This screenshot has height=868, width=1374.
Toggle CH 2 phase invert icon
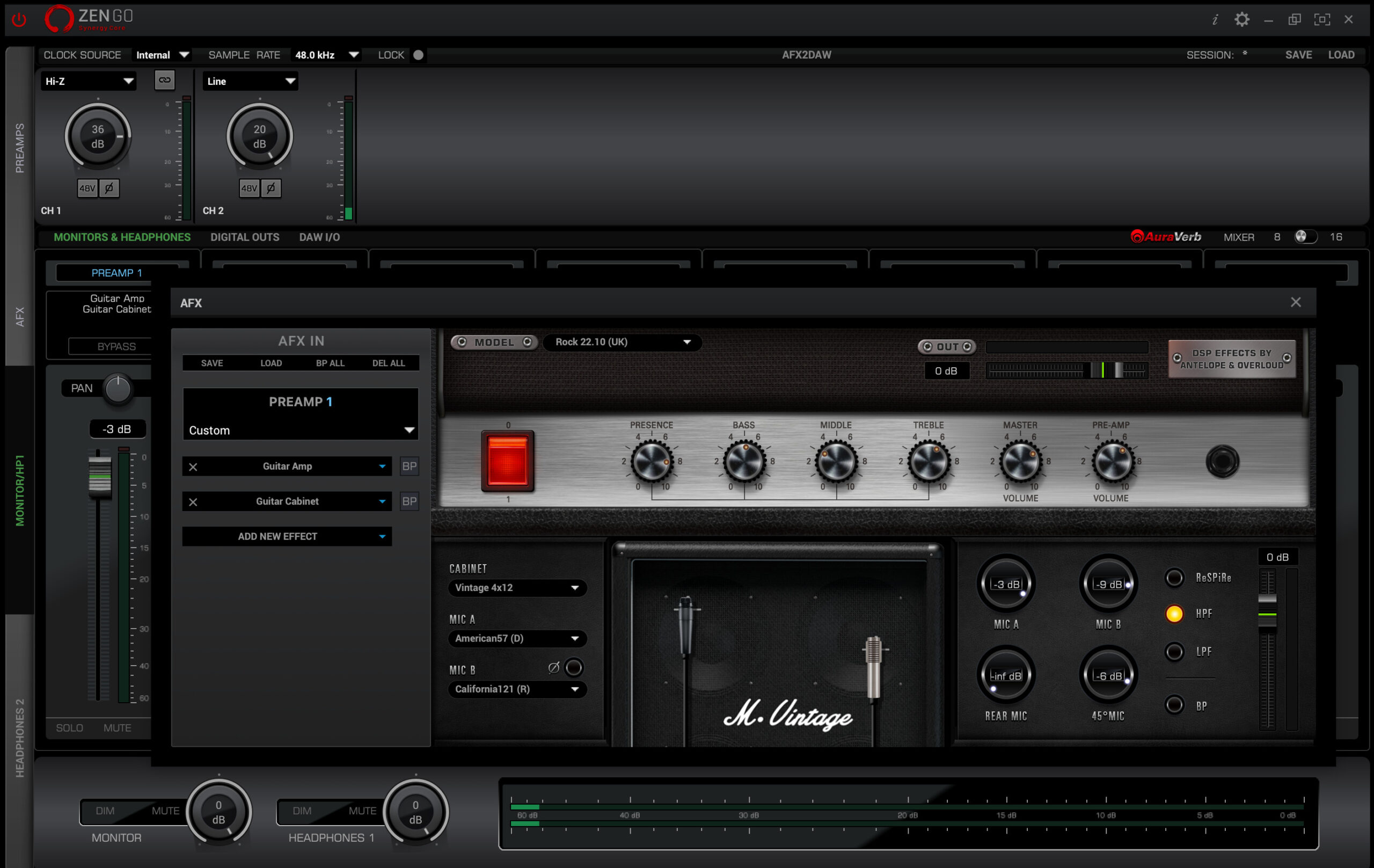271,188
